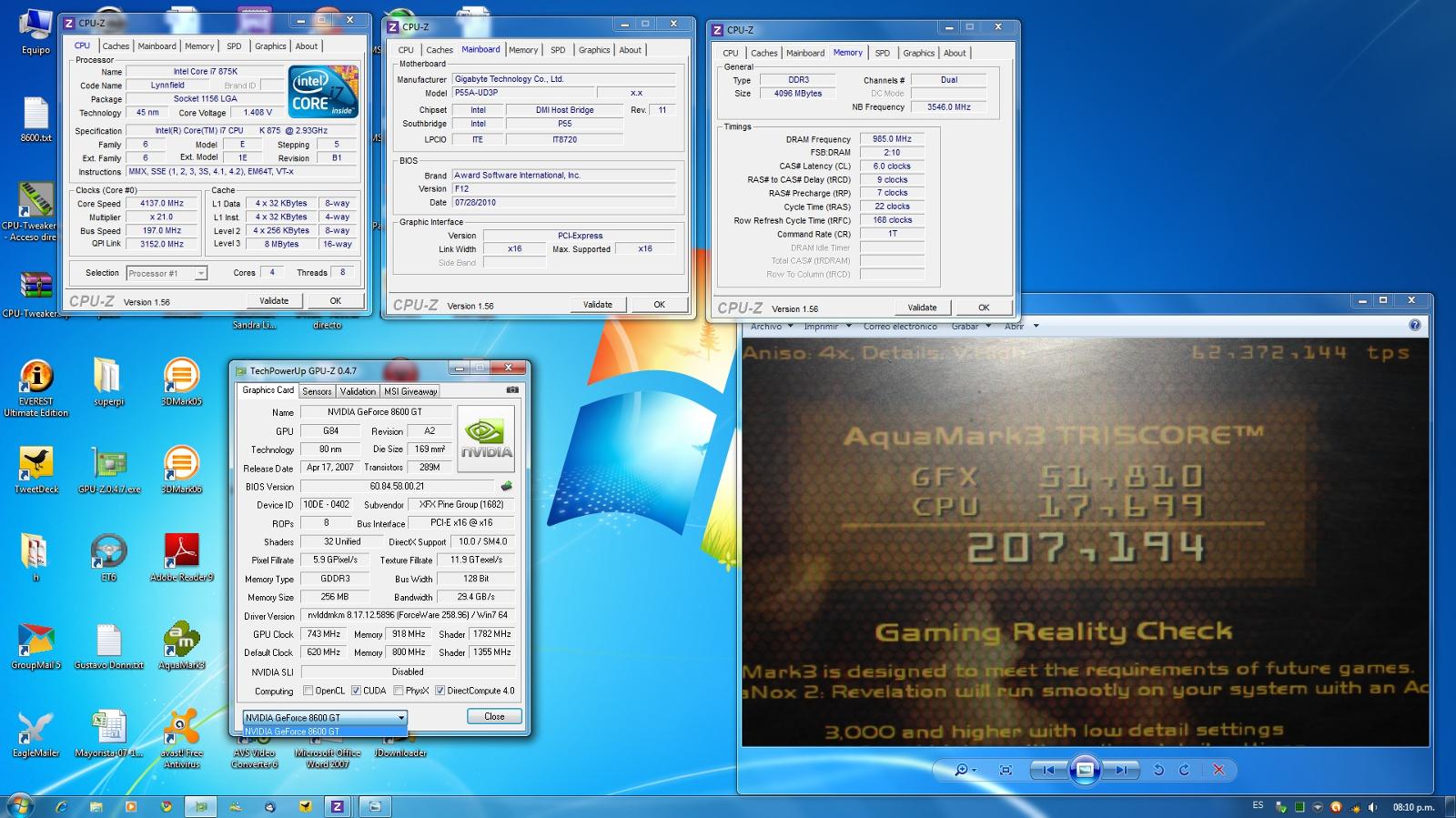Open photo viewer help icon
Screen dimensions: 1456x818
1415,325
